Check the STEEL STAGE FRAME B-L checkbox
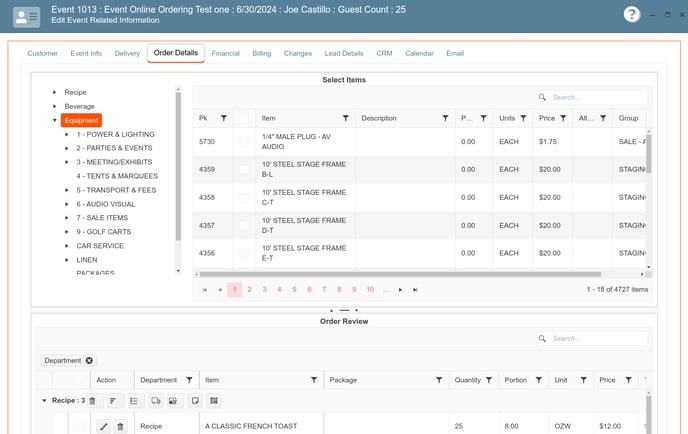 244,169
